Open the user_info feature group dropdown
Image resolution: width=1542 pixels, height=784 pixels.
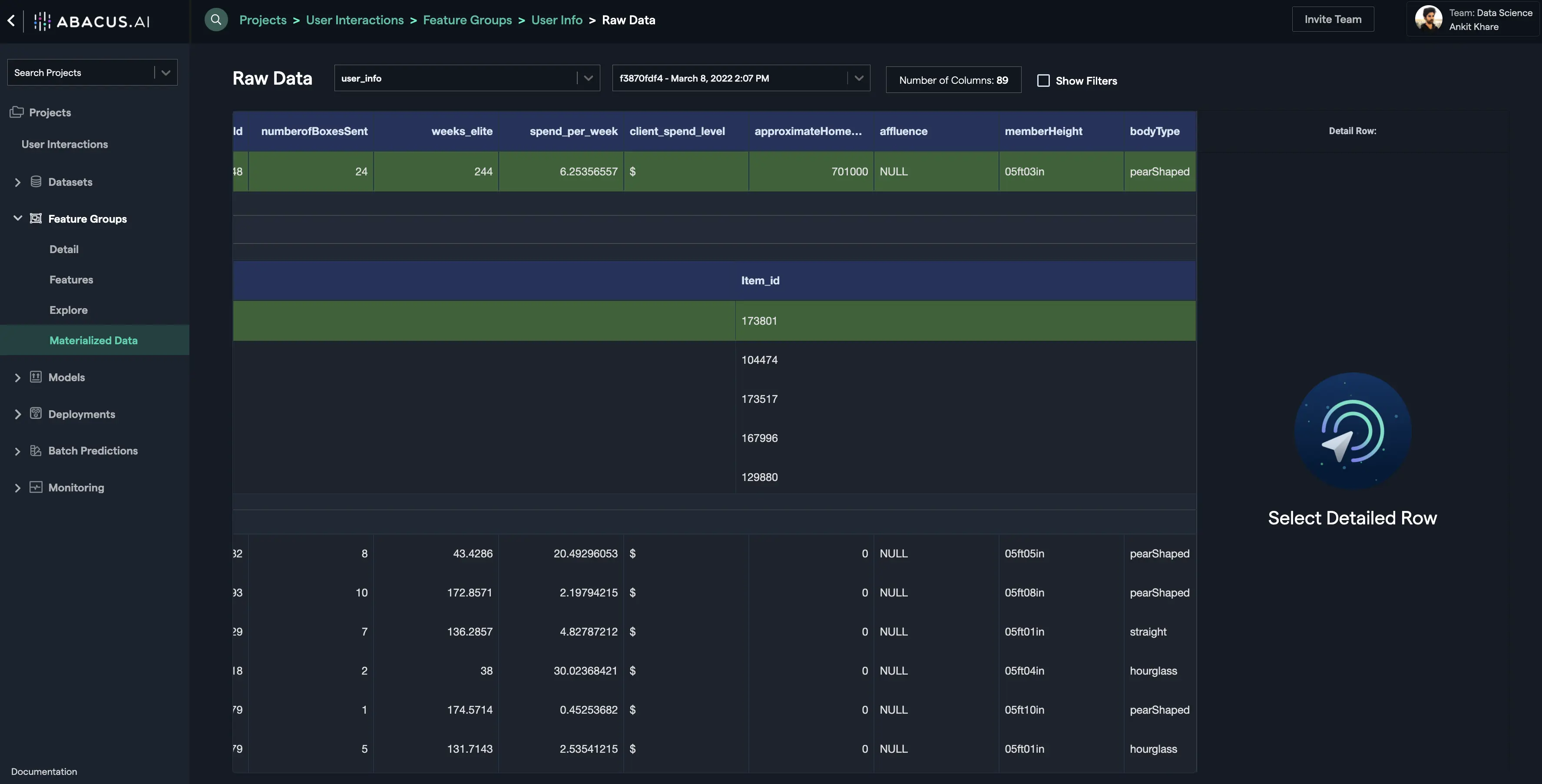(x=588, y=79)
